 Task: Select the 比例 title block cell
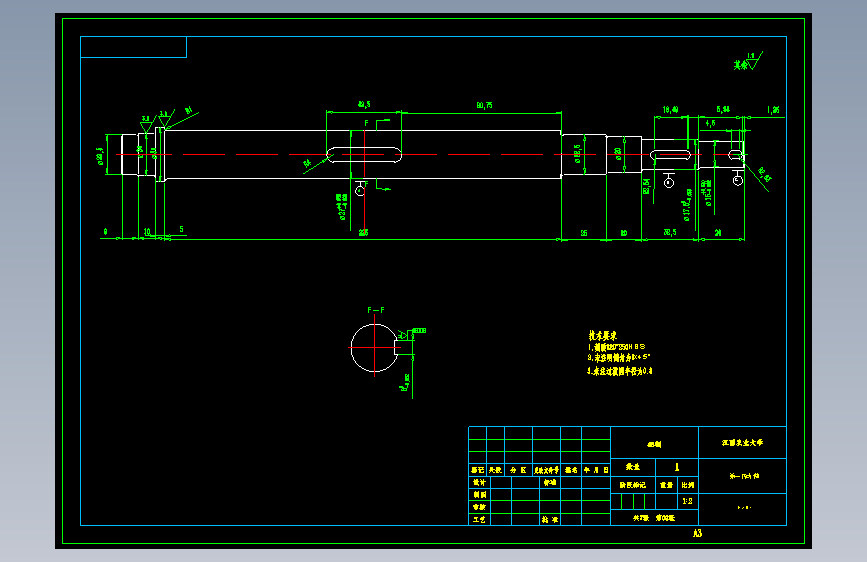687,485
